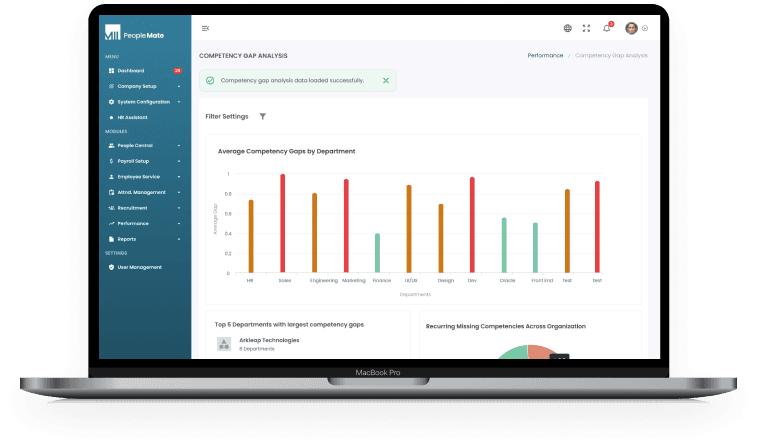This screenshot has width=757, height=440.
Task: Open notifications bell
Action: coord(606,28)
